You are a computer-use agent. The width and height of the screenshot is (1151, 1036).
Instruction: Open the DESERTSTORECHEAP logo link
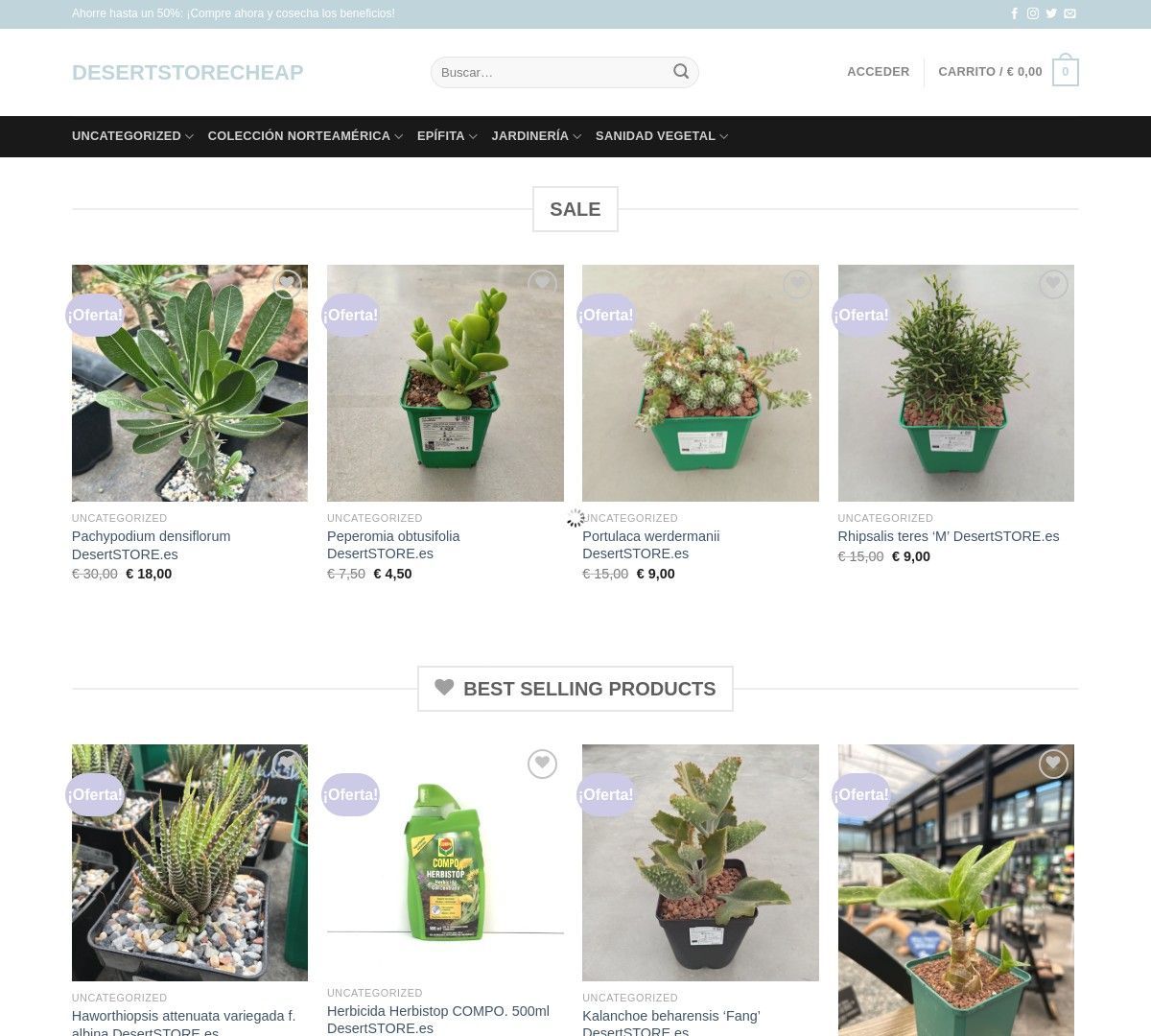(x=187, y=73)
